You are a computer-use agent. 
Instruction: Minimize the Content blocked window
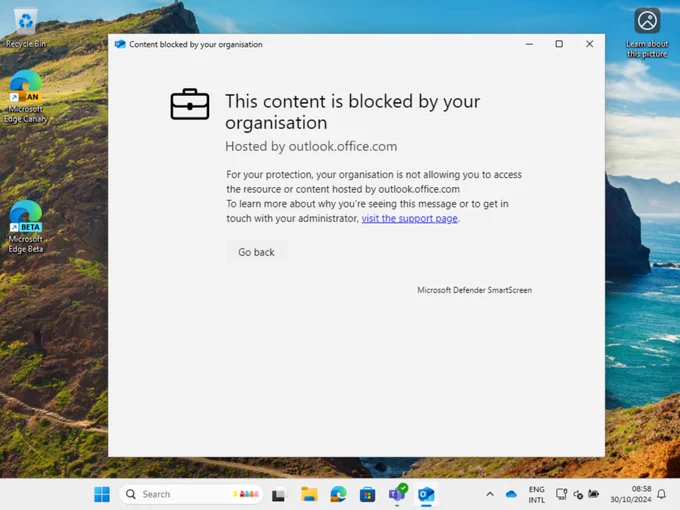tap(529, 44)
